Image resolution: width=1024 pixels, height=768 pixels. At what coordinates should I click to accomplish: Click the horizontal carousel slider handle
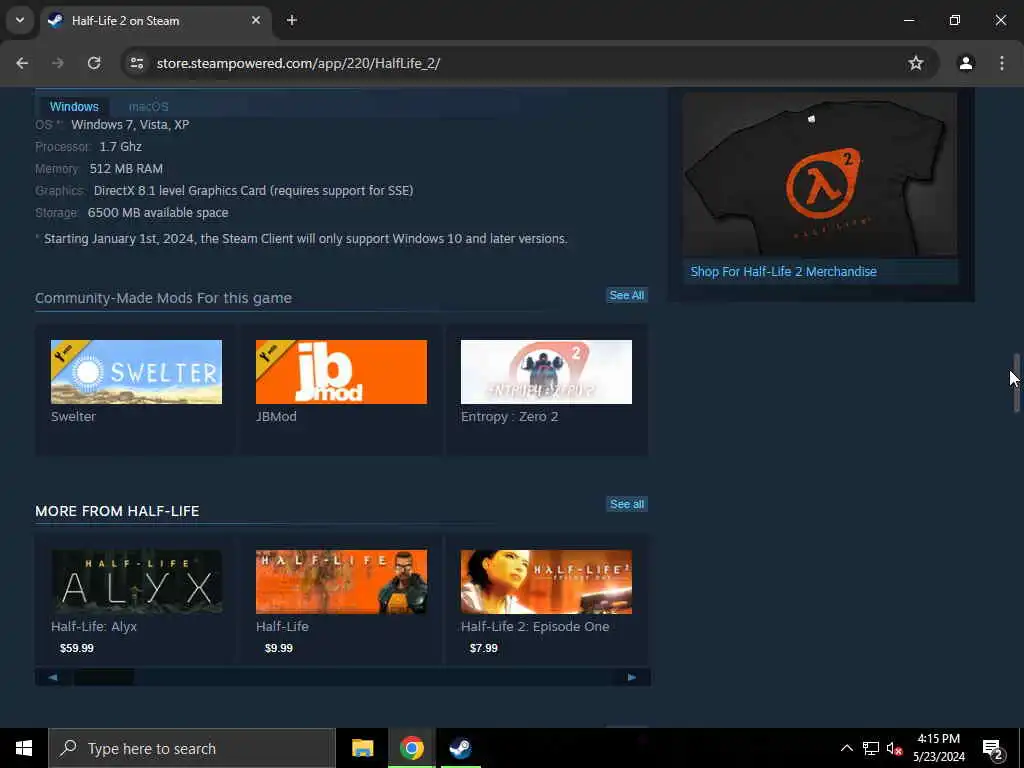[x=104, y=677]
